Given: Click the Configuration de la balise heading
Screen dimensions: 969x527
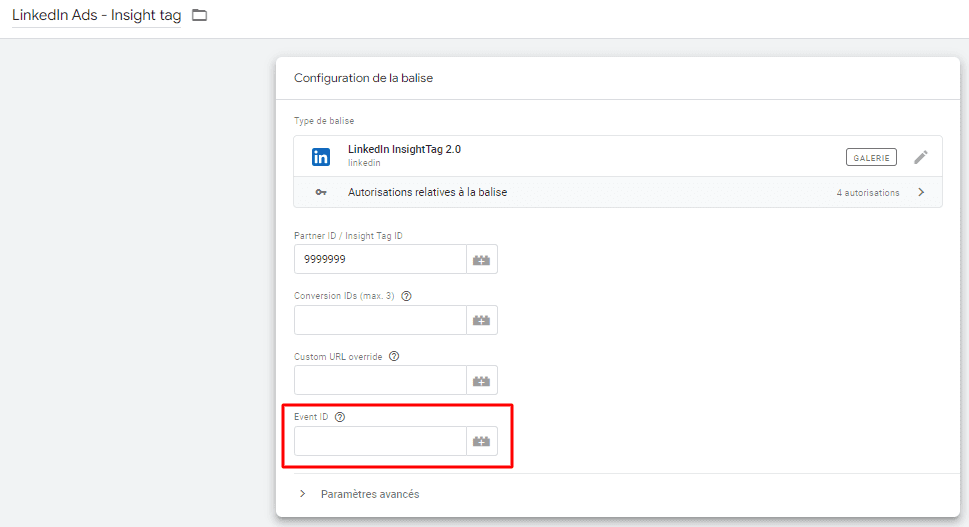Looking at the screenshot, I should point(363,78).
